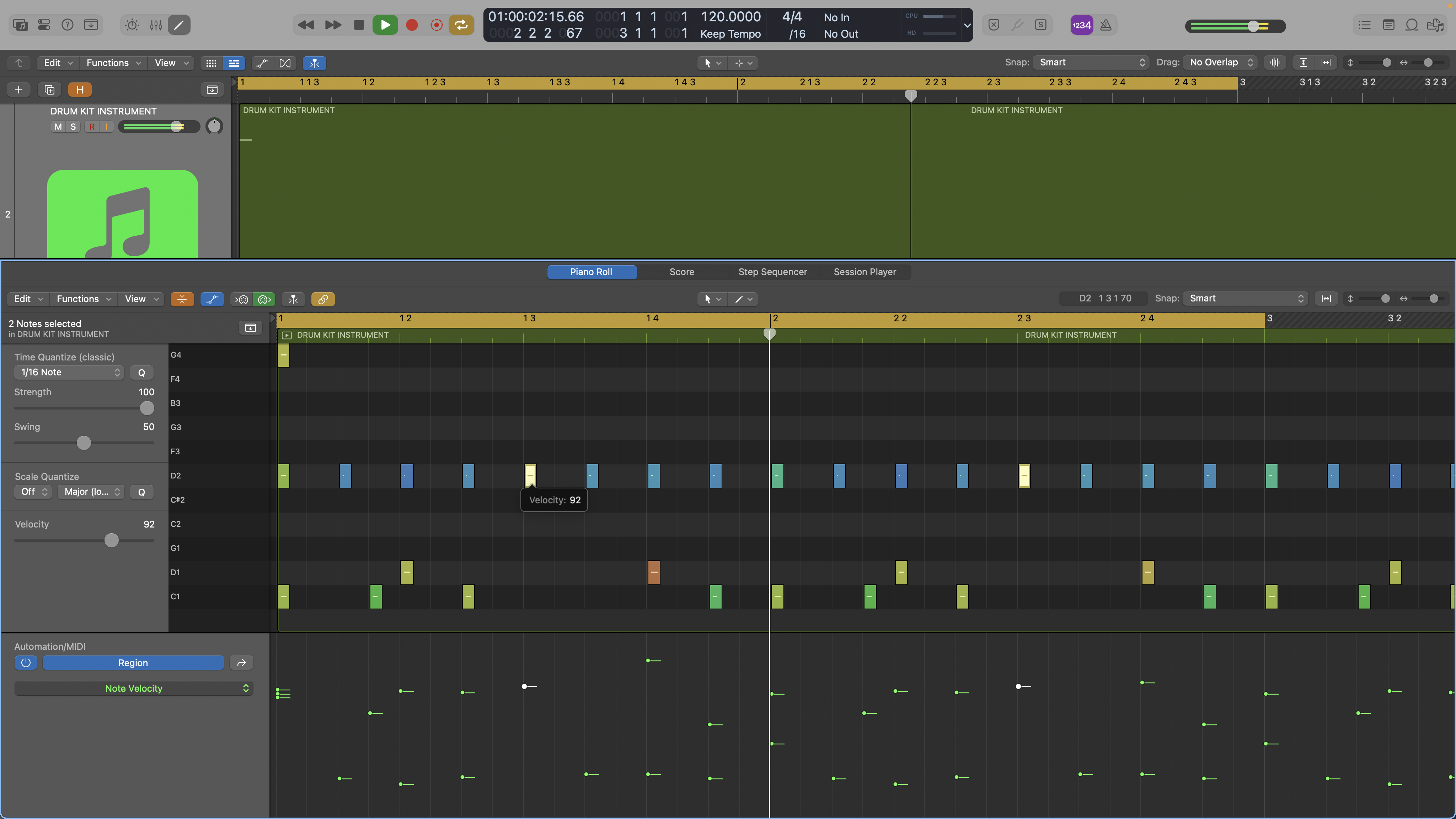
Task: Adjust the Swing slider
Action: click(84, 443)
